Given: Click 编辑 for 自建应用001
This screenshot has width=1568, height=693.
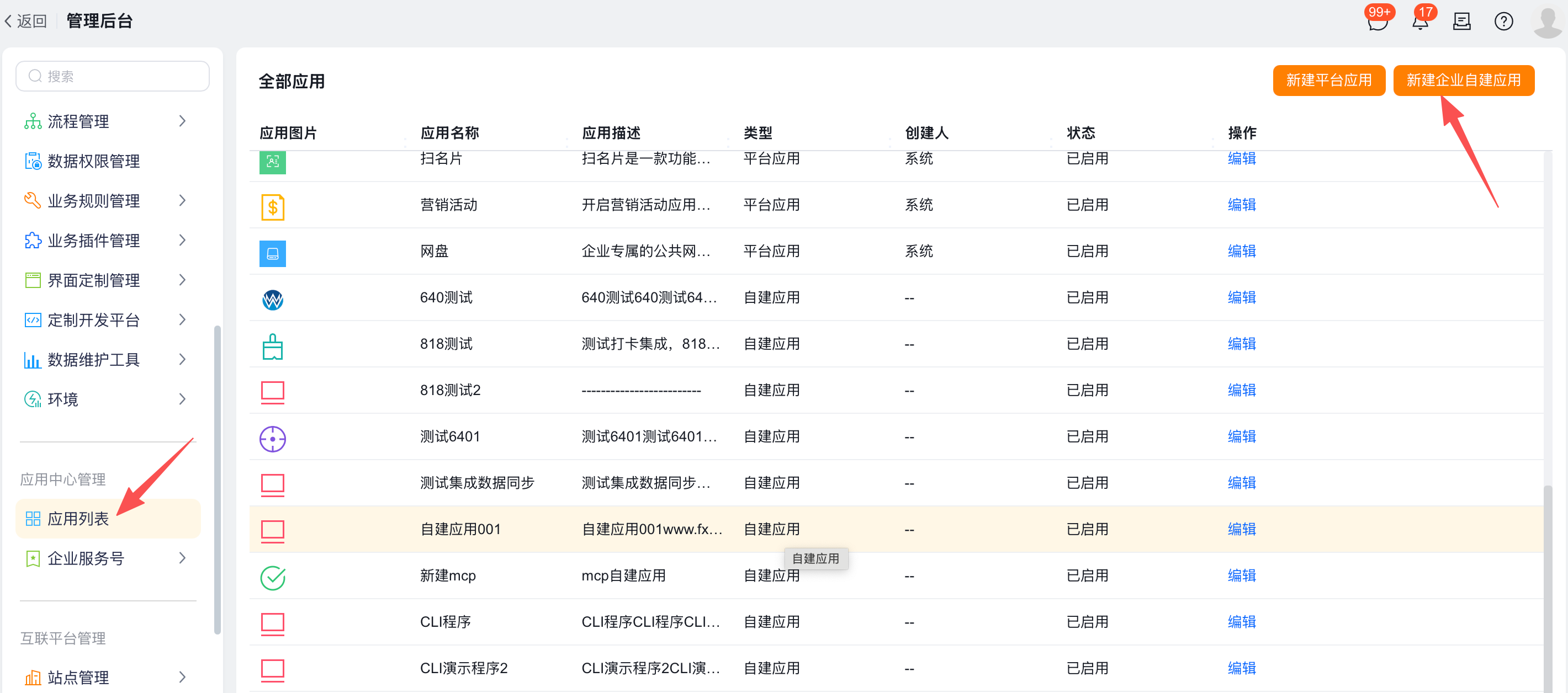Looking at the screenshot, I should (x=1241, y=529).
